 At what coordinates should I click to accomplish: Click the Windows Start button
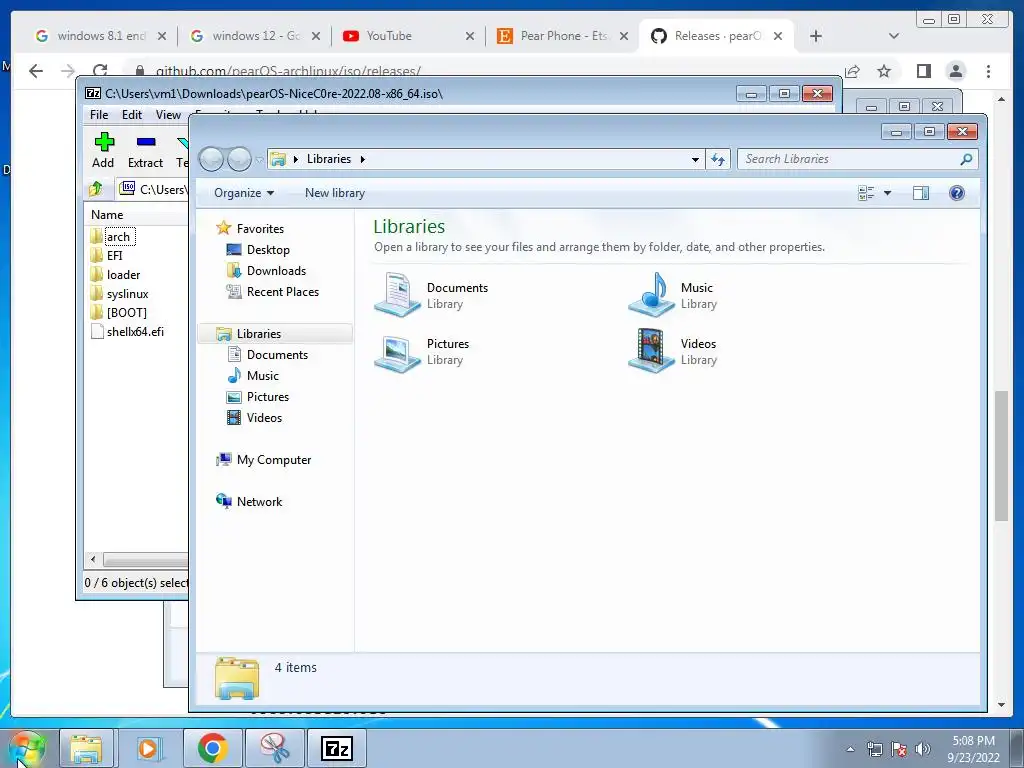tap(27, 750)
